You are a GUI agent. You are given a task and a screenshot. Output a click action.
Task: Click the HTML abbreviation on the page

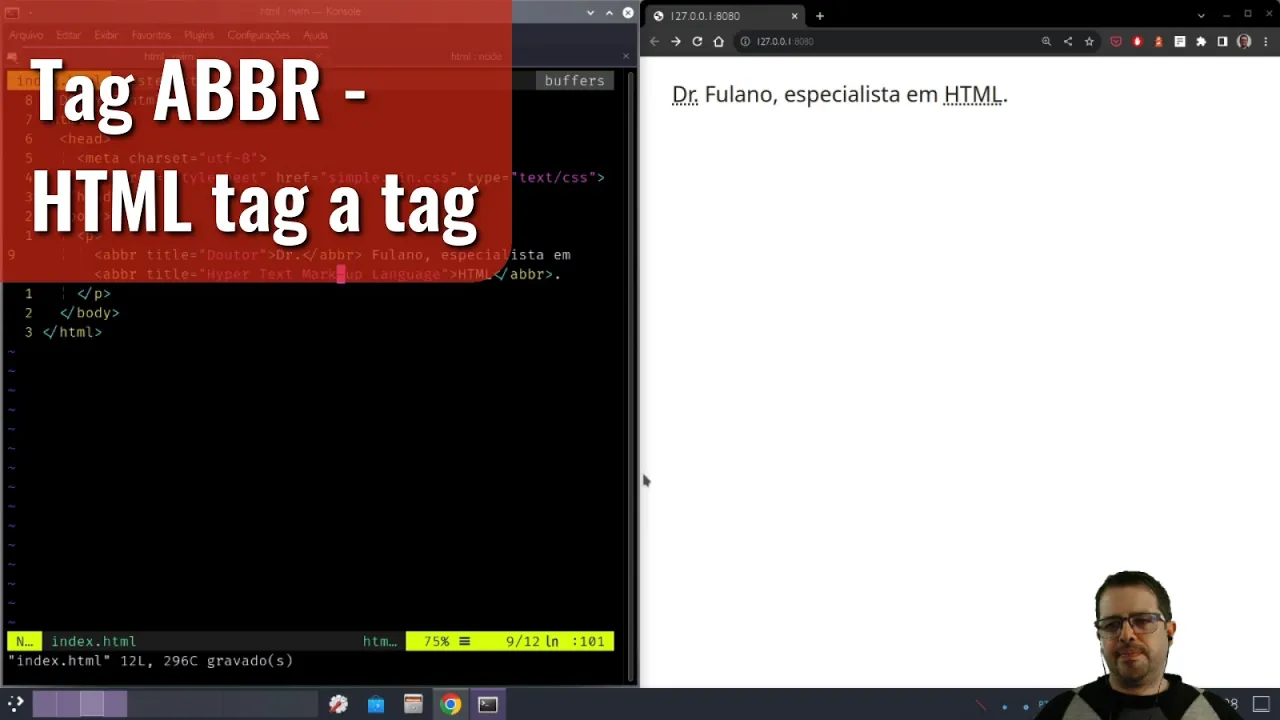[x=973, y=94]
